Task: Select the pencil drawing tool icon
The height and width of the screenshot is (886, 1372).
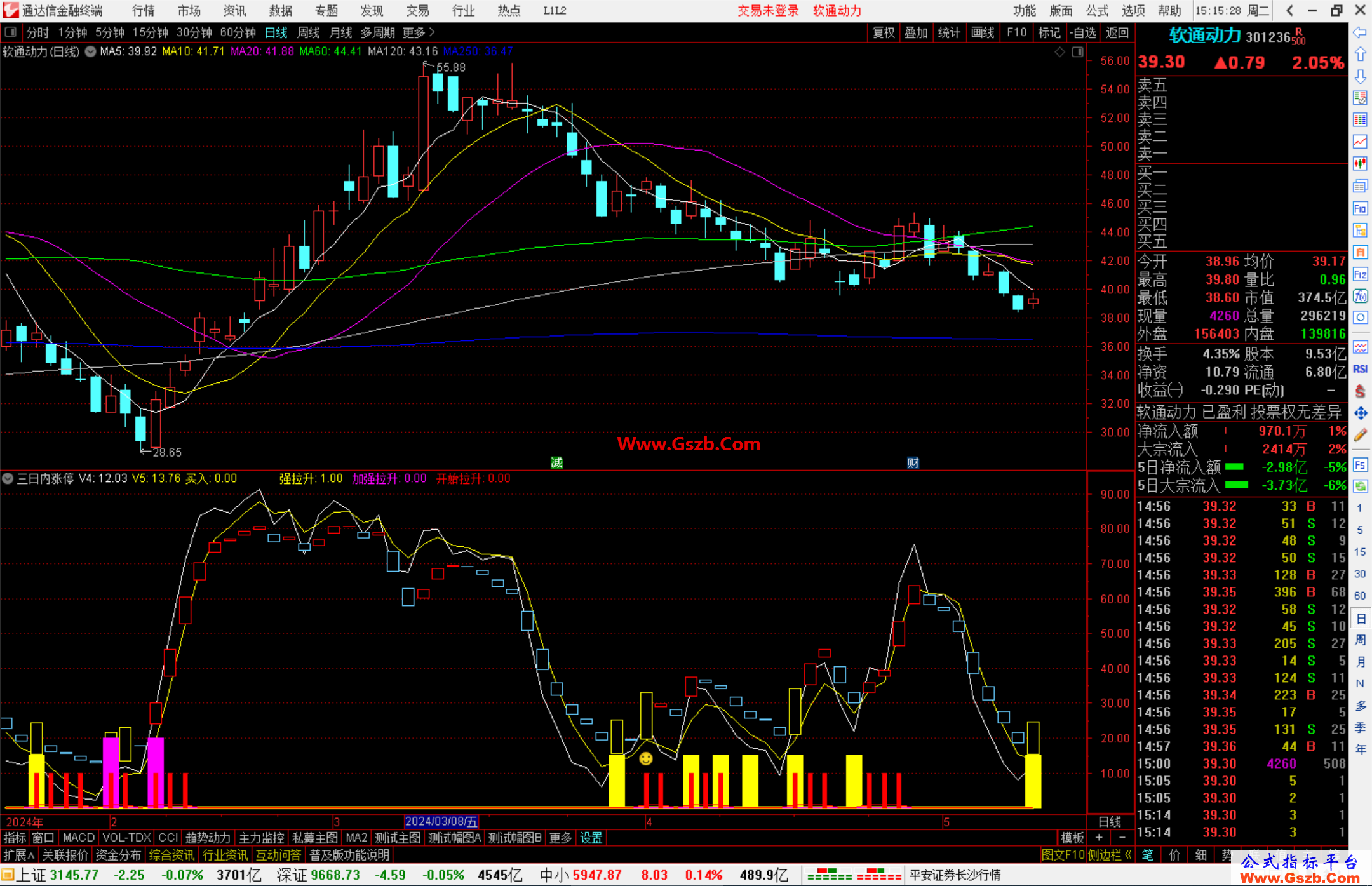Action: pyautogui.click(x=1360, y=435)
